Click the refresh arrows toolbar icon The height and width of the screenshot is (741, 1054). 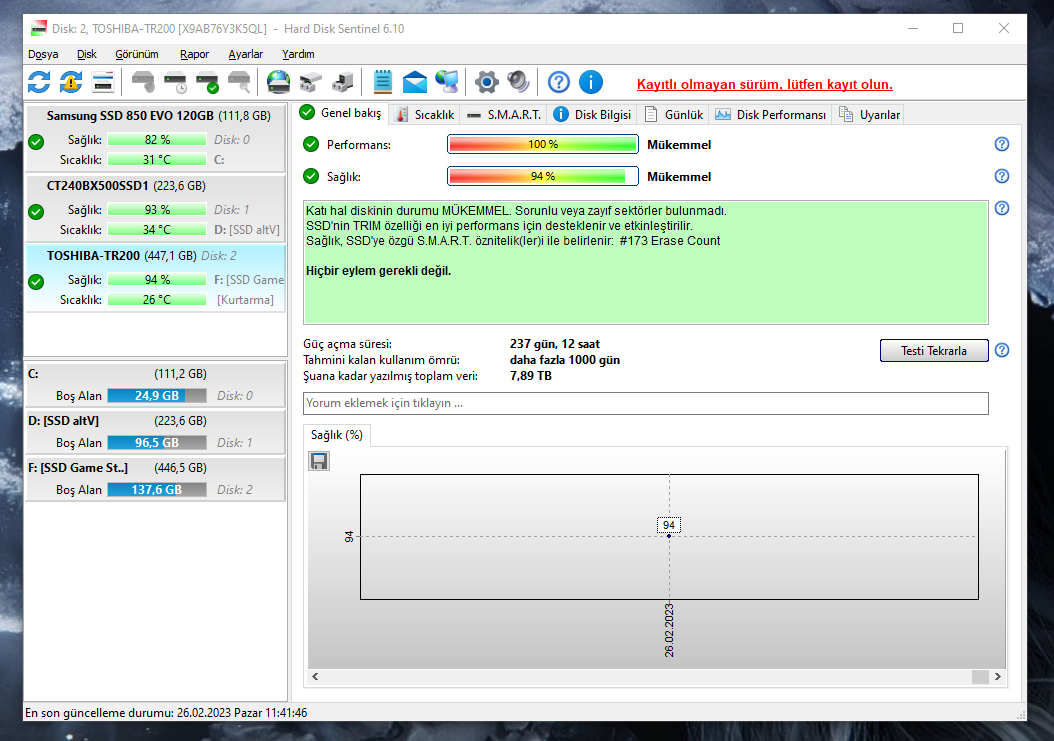[x=39, y=83]
